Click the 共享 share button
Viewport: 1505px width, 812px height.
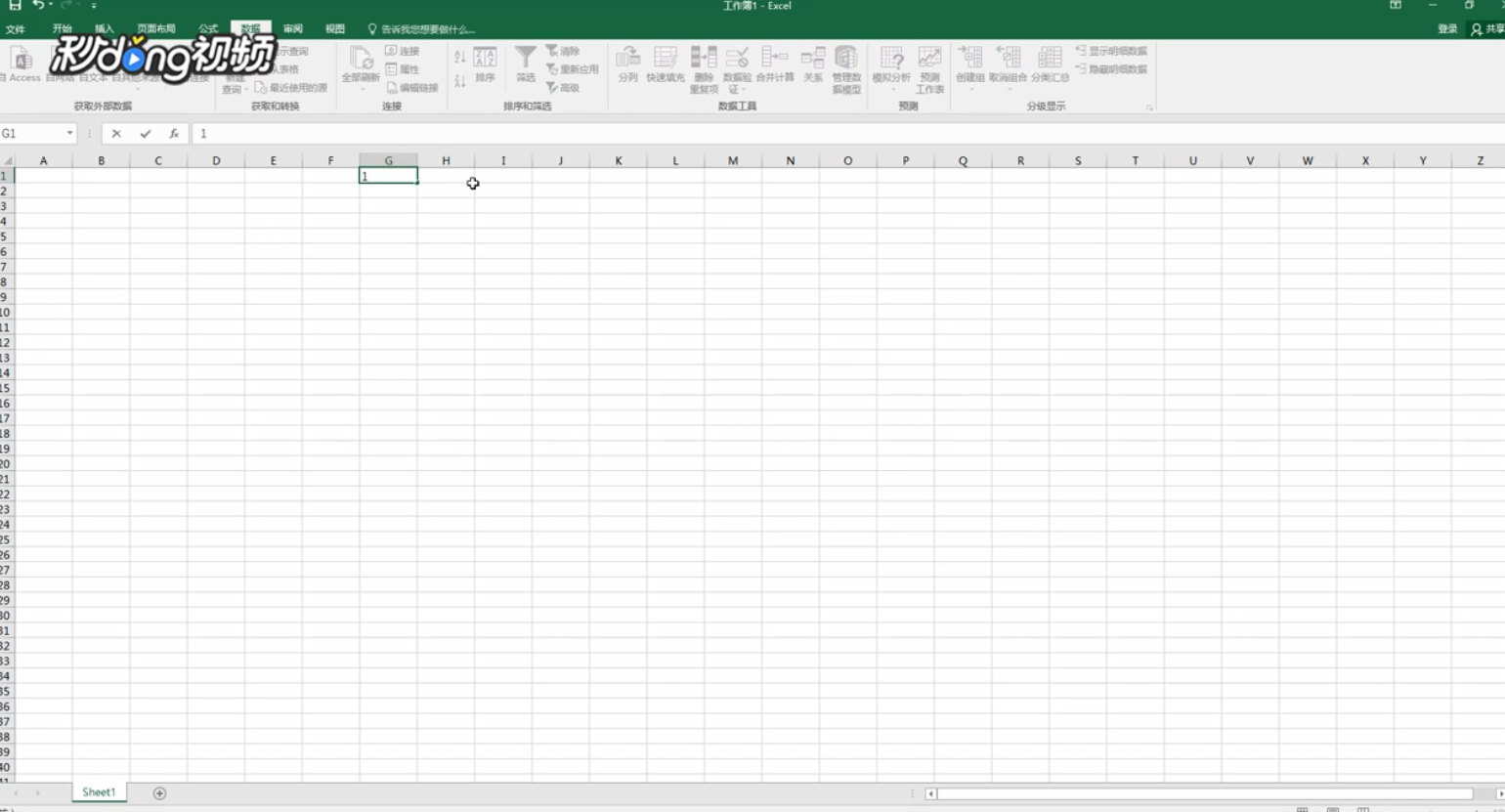click(1487, 29)
